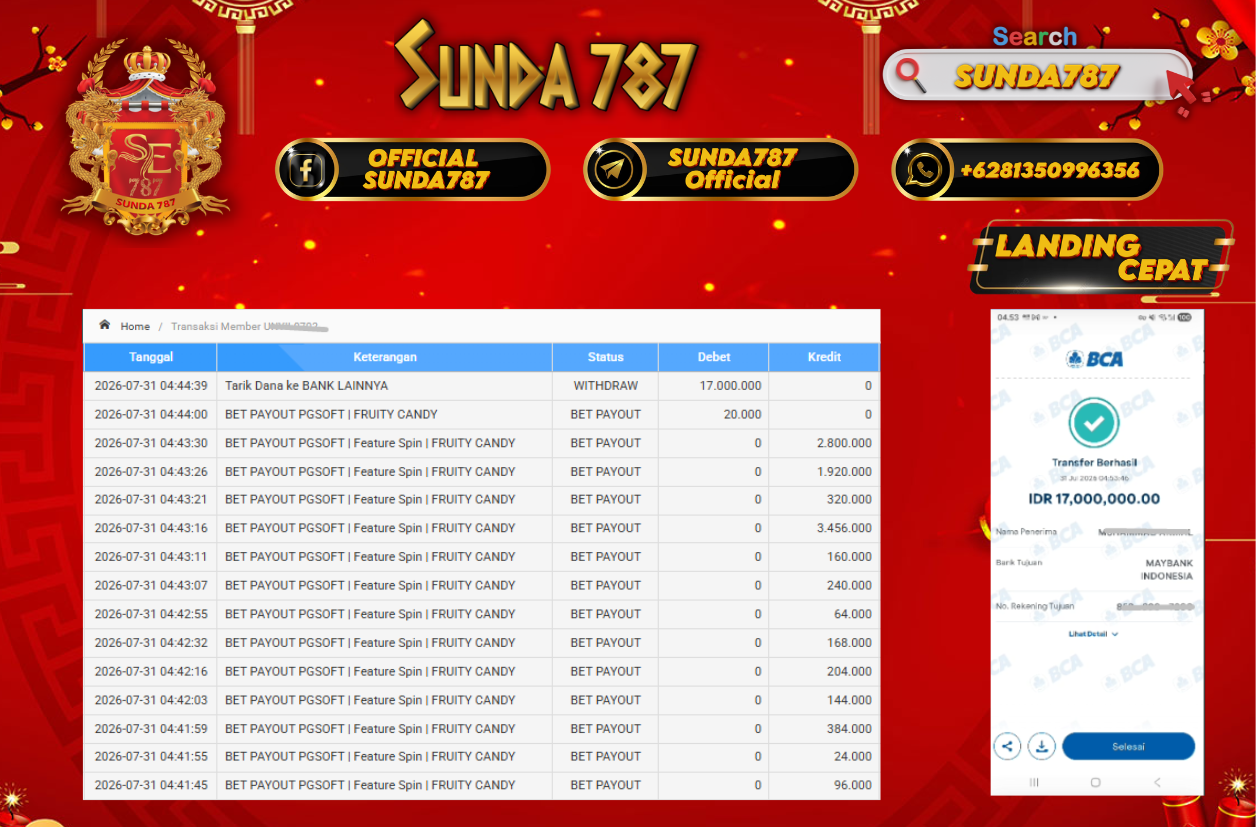Tap the Android back navigation arrow
The image size is (1256, 827).
[x=1158, y=782]
